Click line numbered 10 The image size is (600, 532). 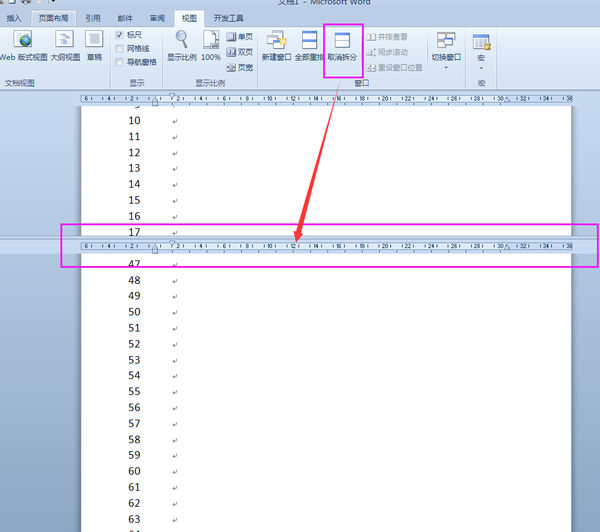[x=134, y=121]
